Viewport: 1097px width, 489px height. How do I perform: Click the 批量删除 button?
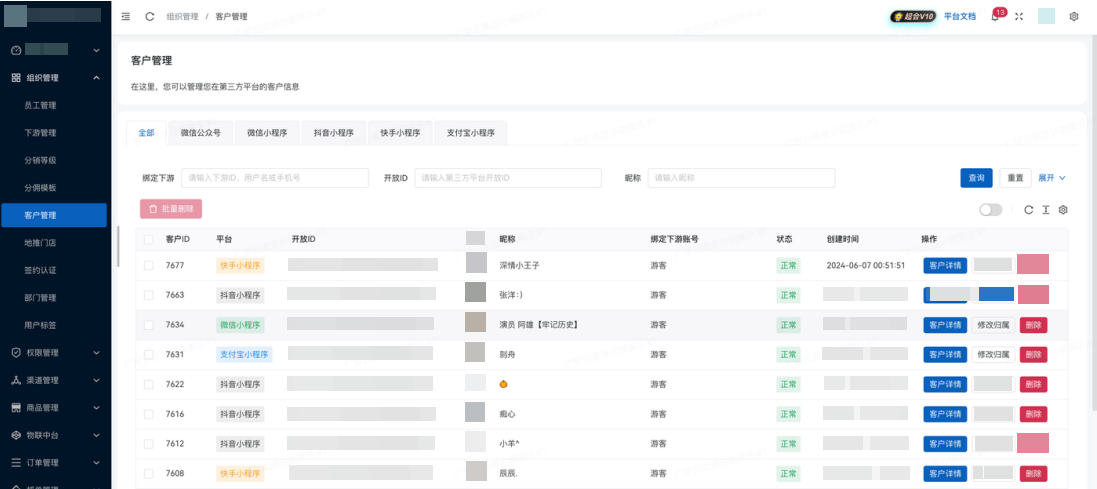point(171,209)
